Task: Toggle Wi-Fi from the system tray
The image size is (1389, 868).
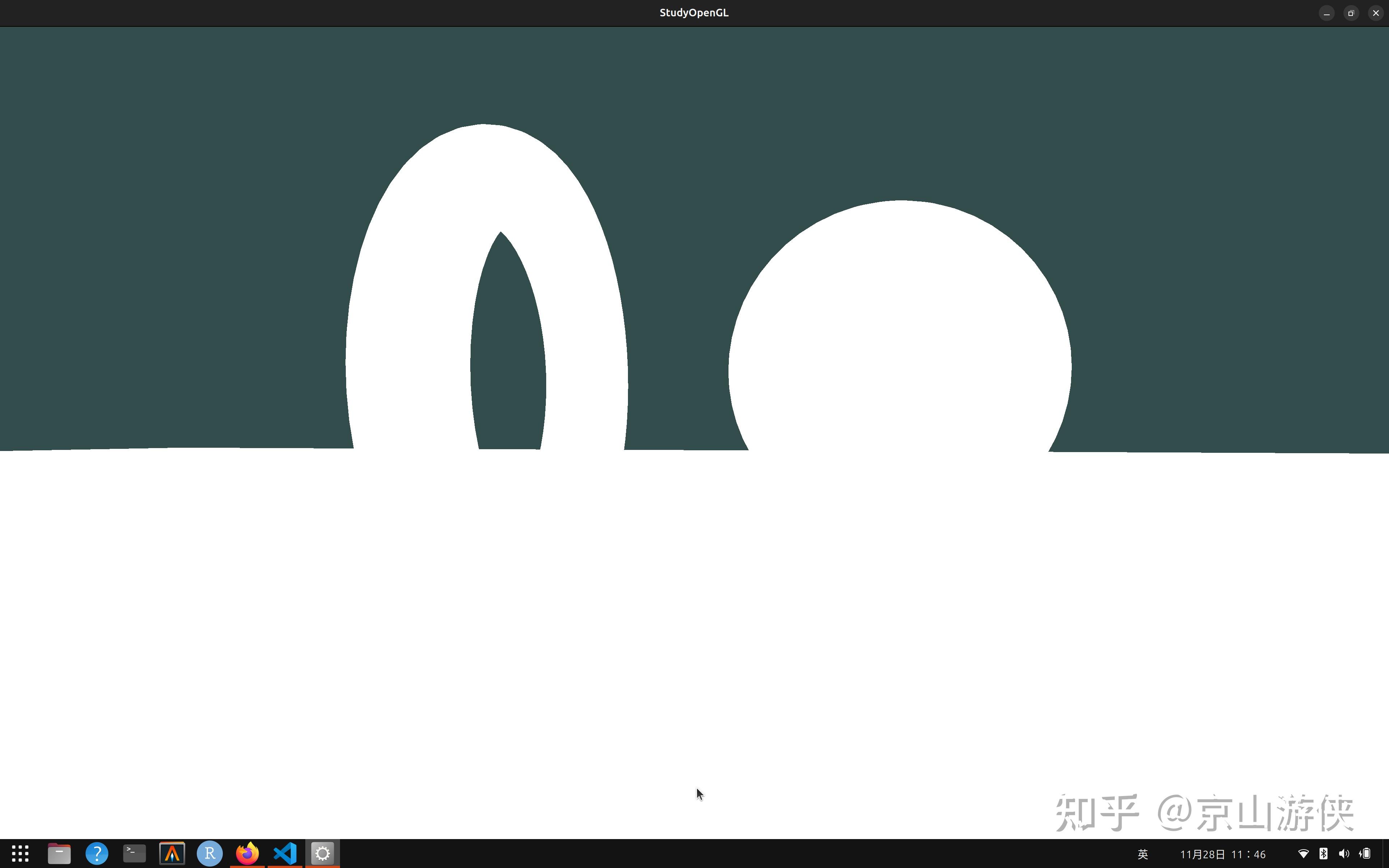Action: click(1304, 854)
